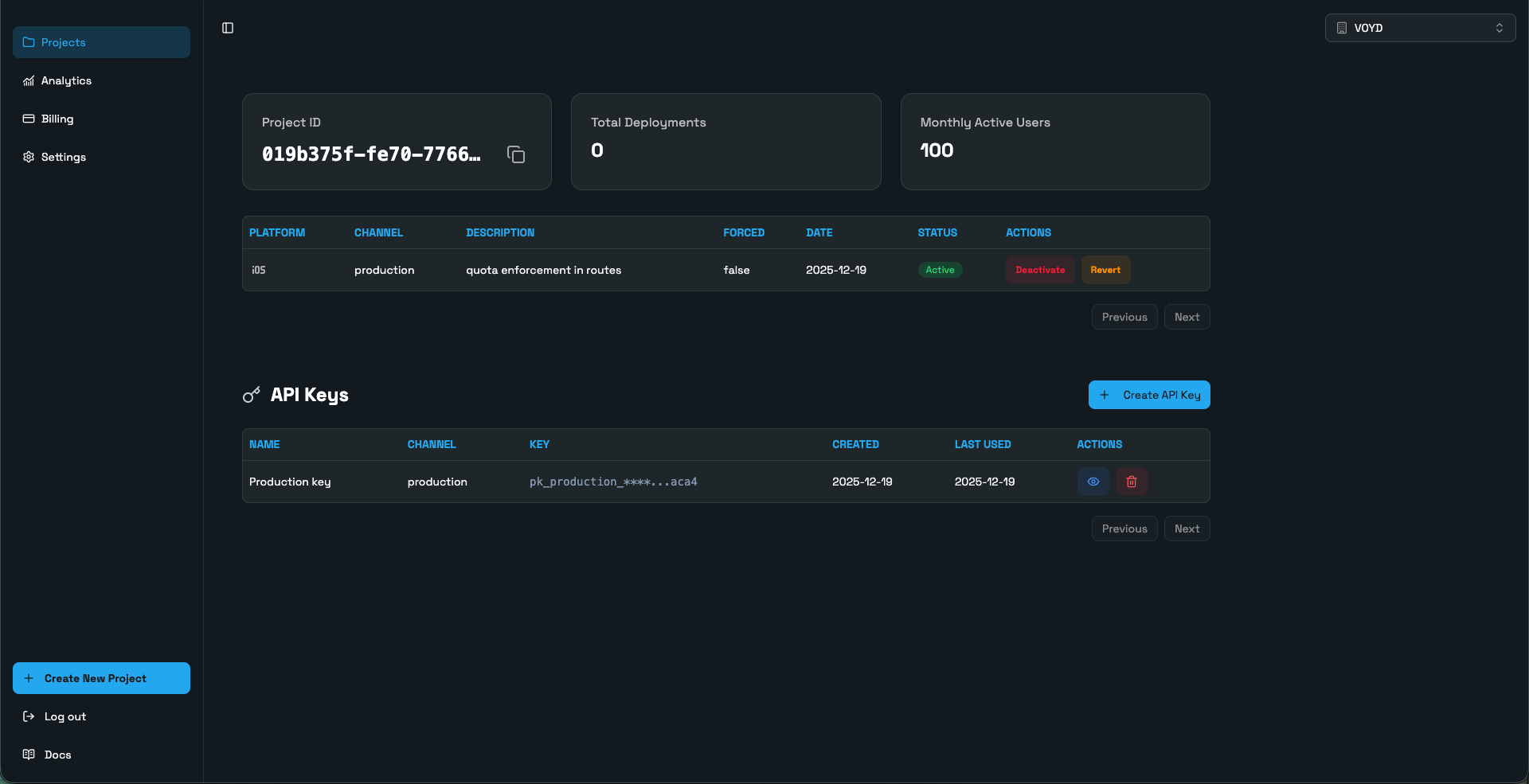The height and width of the screenshot is (784, 1529).
Task: Open Analytics from the sidebar
Action: click(66, 80)
